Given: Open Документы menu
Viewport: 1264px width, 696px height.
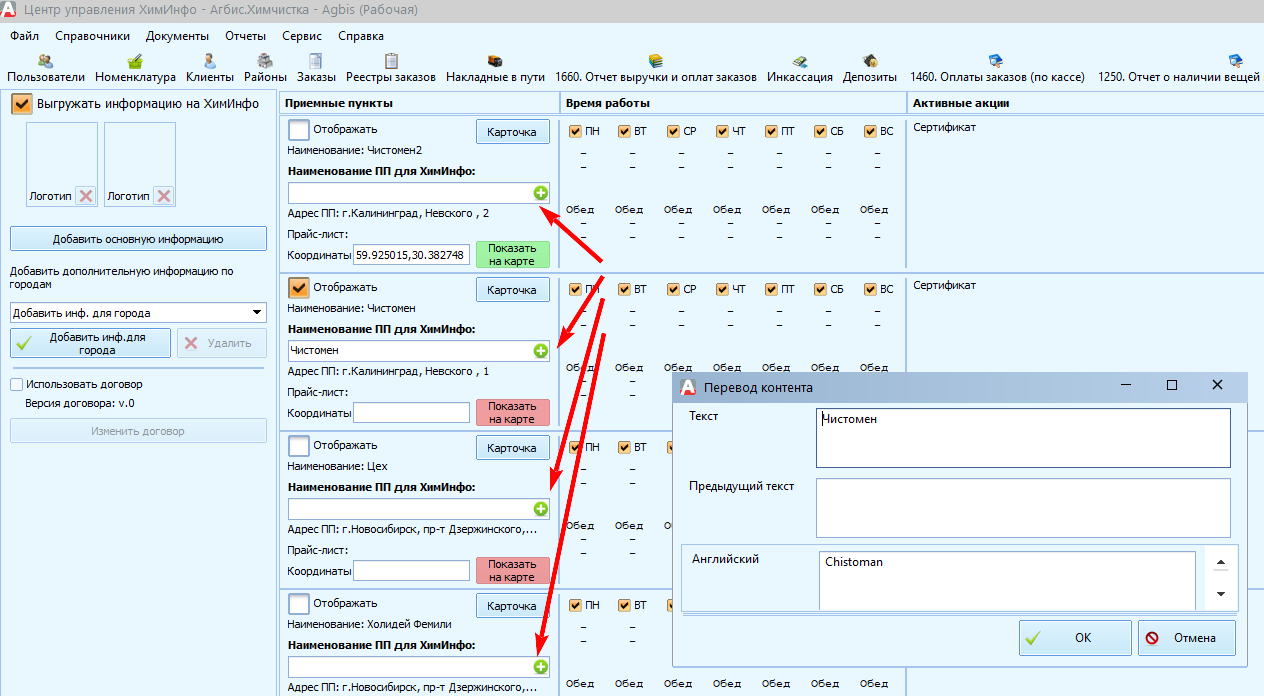Looking at the screenshot, I should [x=177, y=36].
